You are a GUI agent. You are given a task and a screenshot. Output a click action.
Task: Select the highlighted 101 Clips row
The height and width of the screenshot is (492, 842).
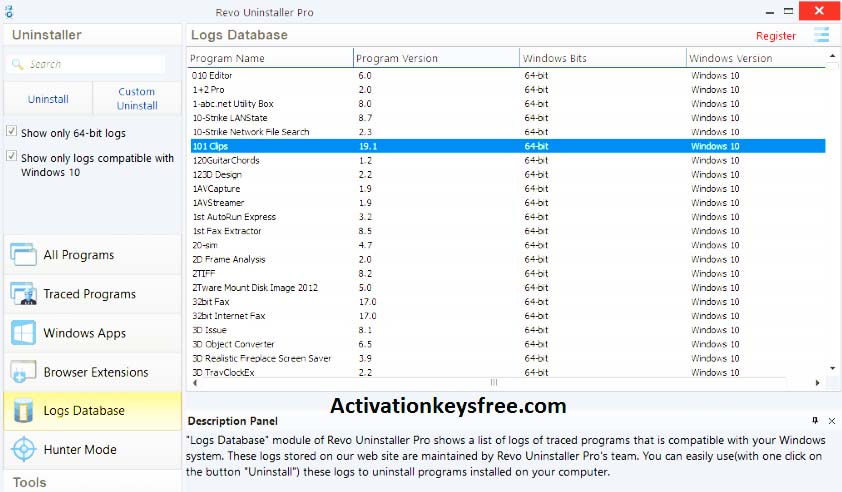pyautogui.click(x=508, y=146)
